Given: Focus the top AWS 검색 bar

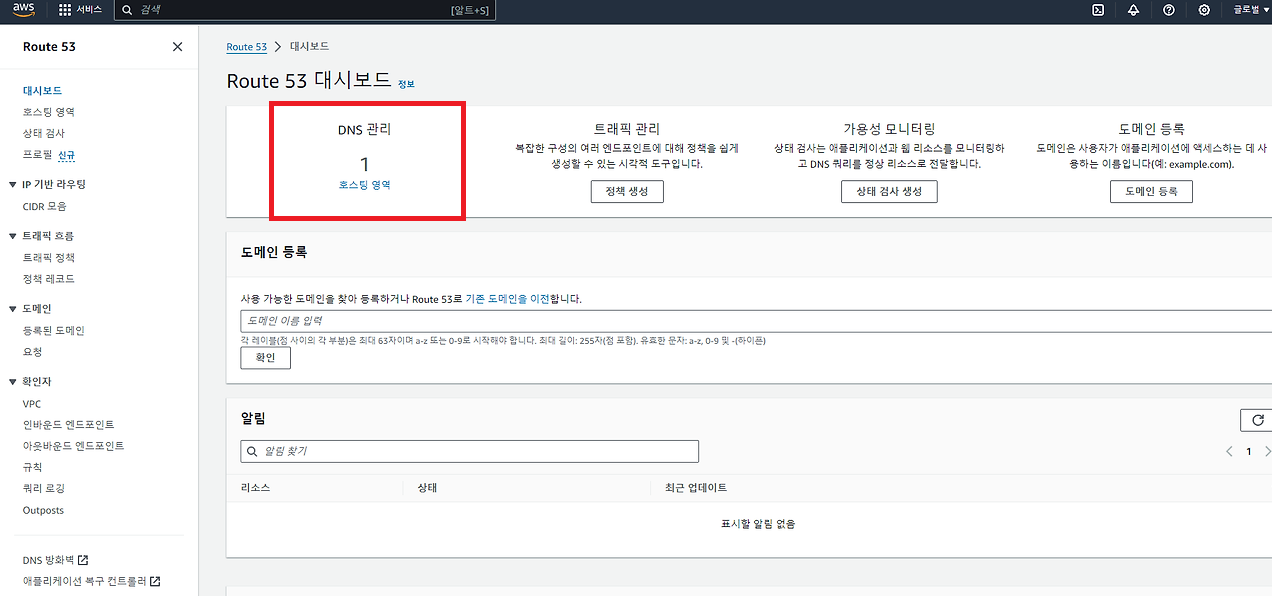Looking at the screenshot, I should (304, 10).
